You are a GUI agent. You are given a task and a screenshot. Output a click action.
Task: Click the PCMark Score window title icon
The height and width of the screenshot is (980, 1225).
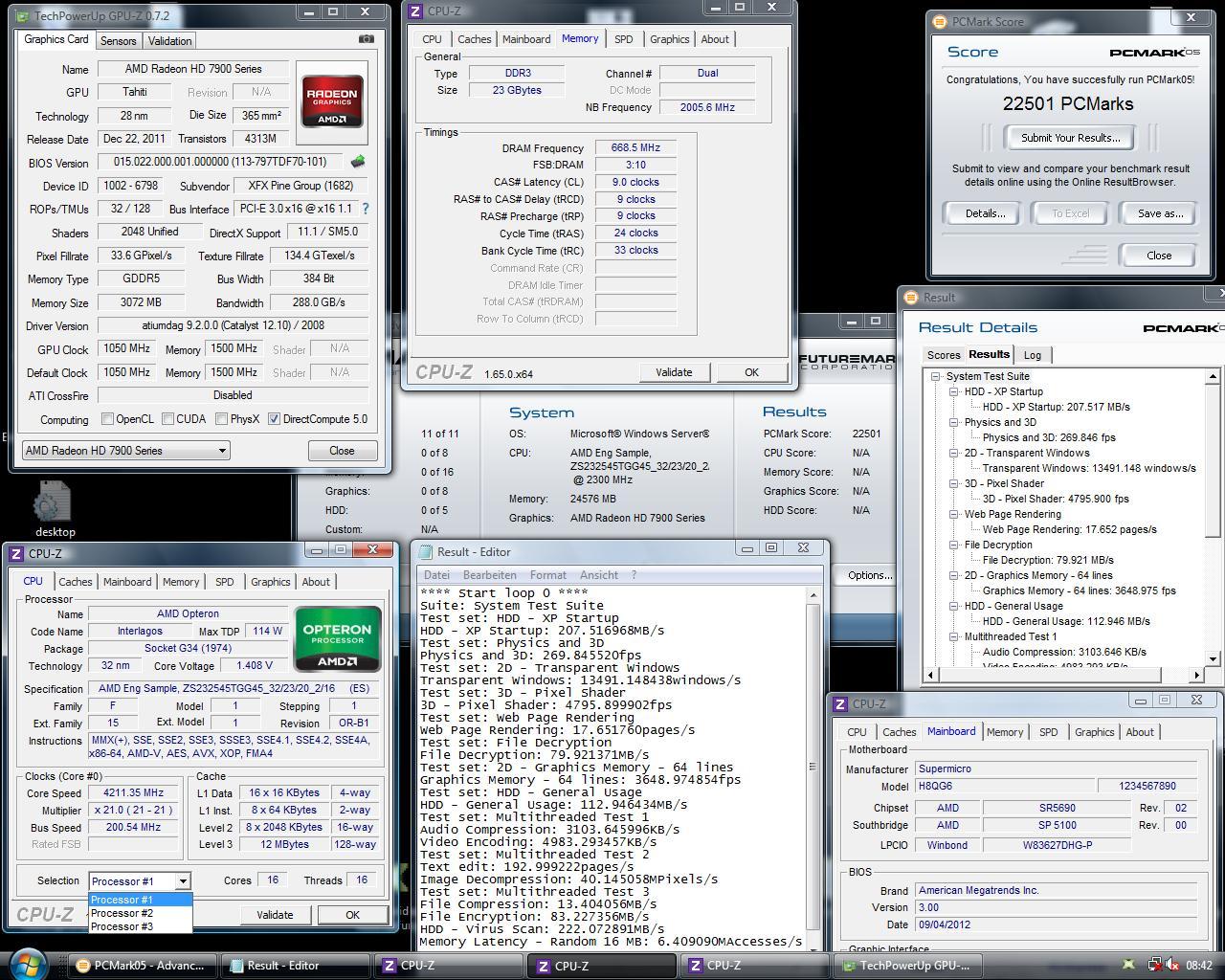[939, 21]
